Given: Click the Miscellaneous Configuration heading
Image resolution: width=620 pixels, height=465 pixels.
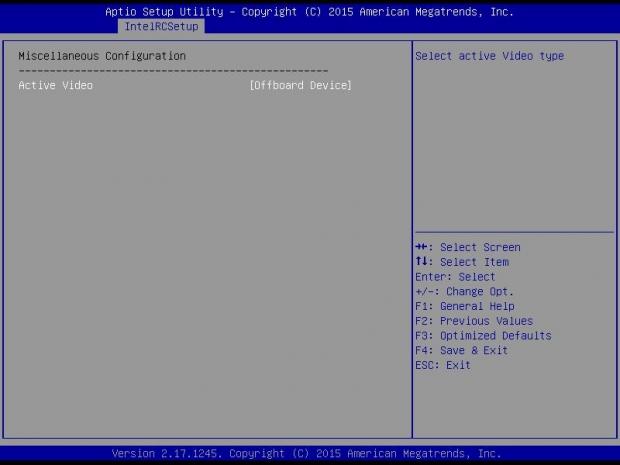Looking at the screenshot, I should pyautogui.click(x=102, y=56).
